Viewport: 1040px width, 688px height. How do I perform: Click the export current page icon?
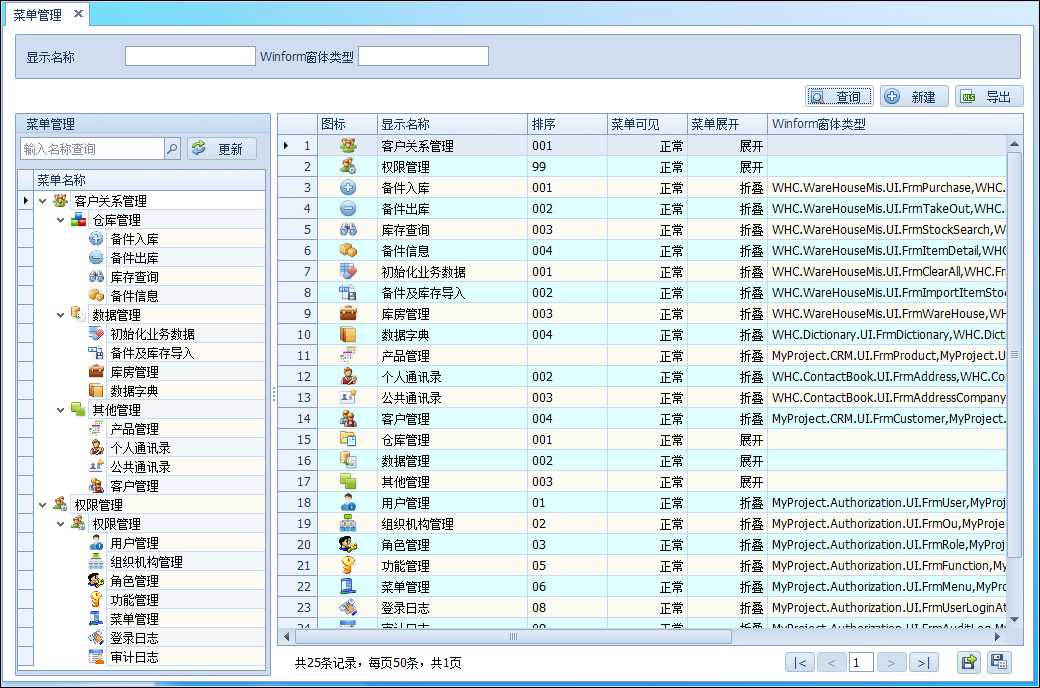pyautogui.click(x=969, y=662)
